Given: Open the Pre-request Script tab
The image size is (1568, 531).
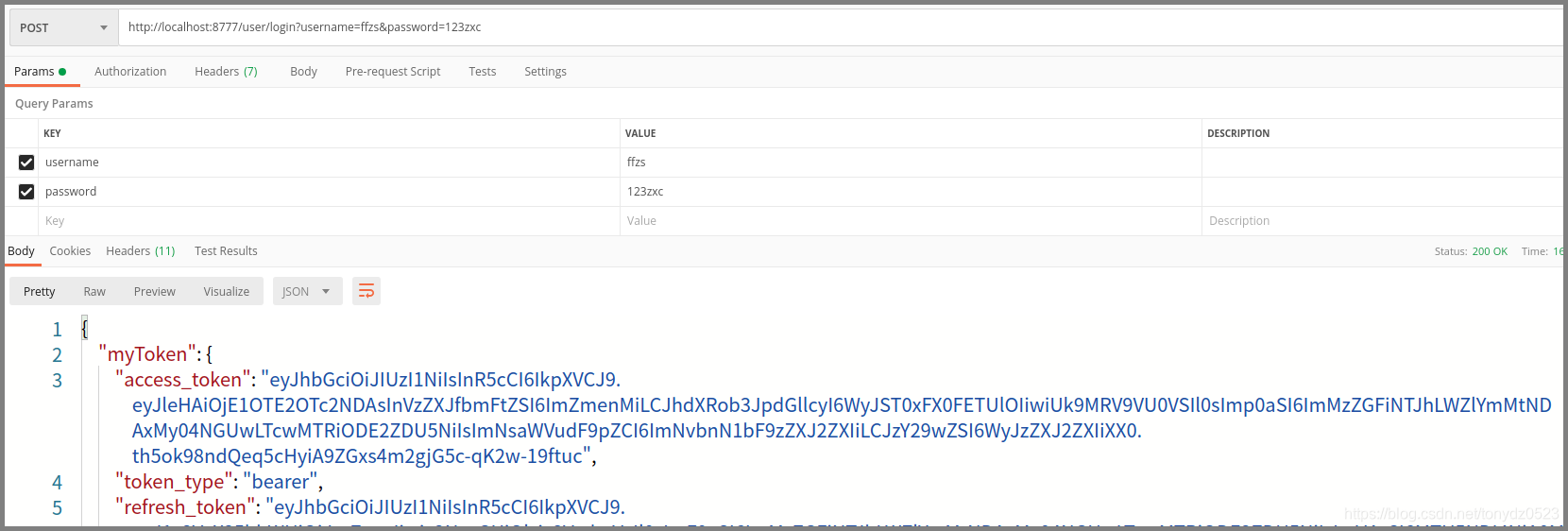Looking at the screenshot, I should [393, 72].
